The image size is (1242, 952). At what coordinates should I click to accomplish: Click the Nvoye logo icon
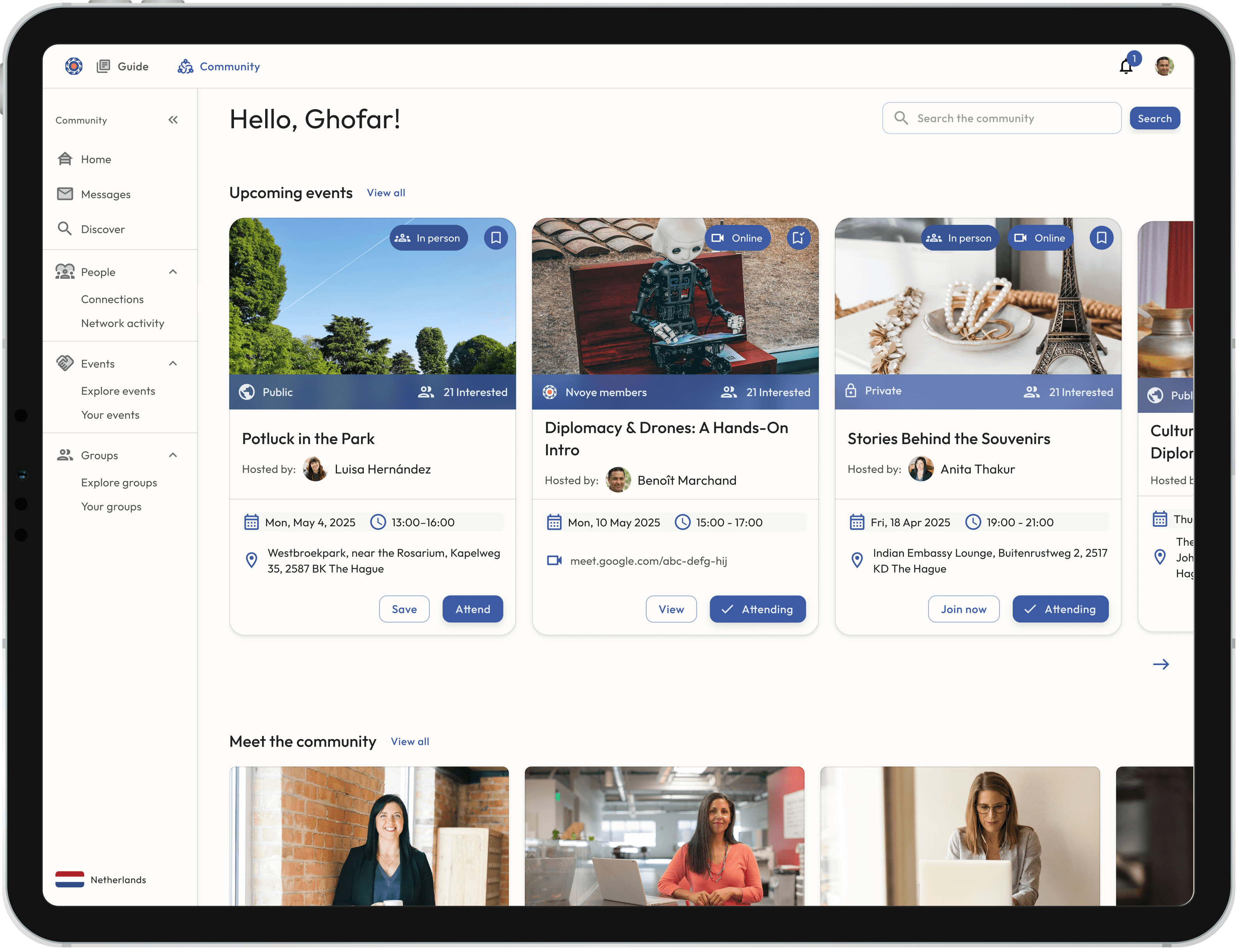click(74, 66)
